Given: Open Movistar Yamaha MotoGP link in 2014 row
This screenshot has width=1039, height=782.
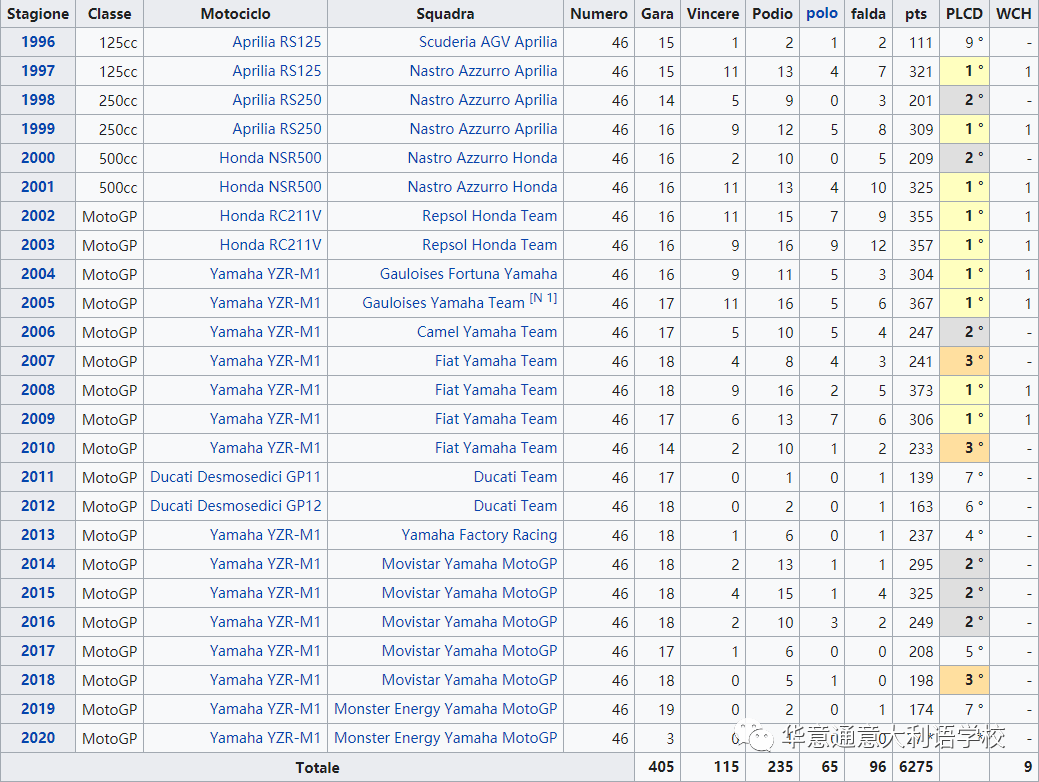Looking at the screenshot, I should [x=469, y=564].
